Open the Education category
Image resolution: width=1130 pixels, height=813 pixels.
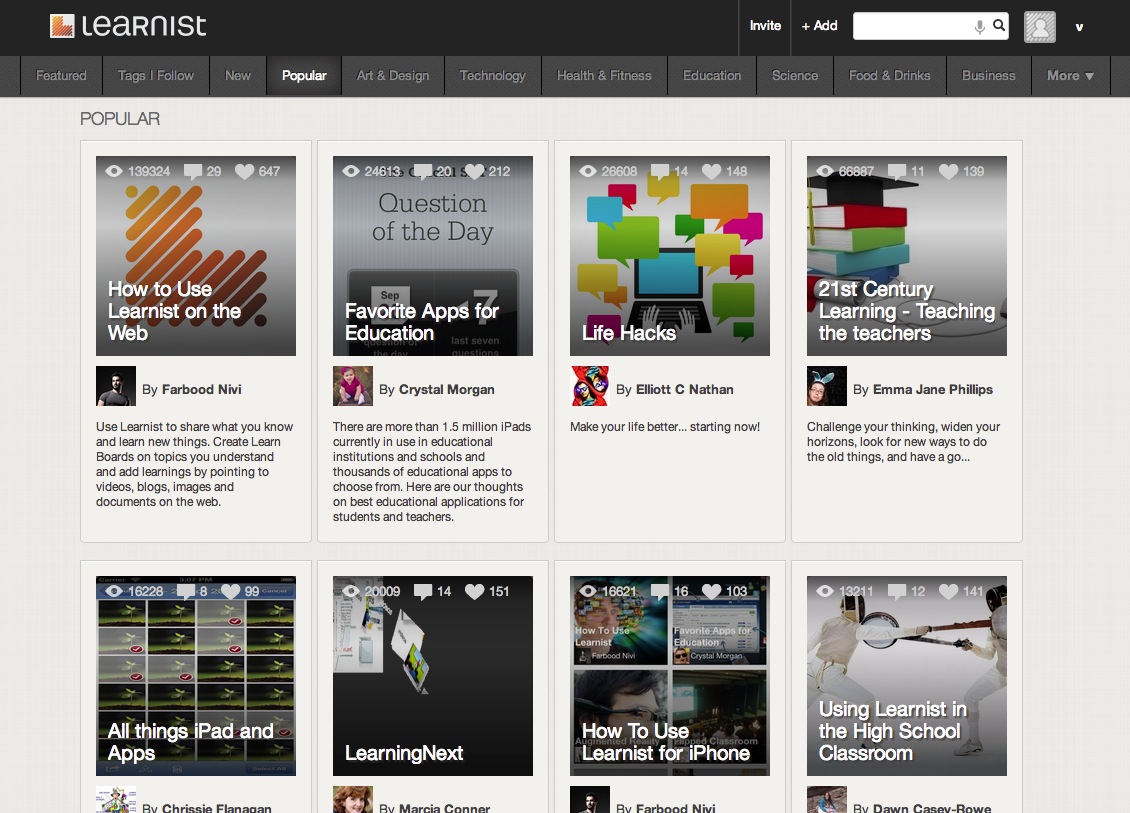(712, 76)
